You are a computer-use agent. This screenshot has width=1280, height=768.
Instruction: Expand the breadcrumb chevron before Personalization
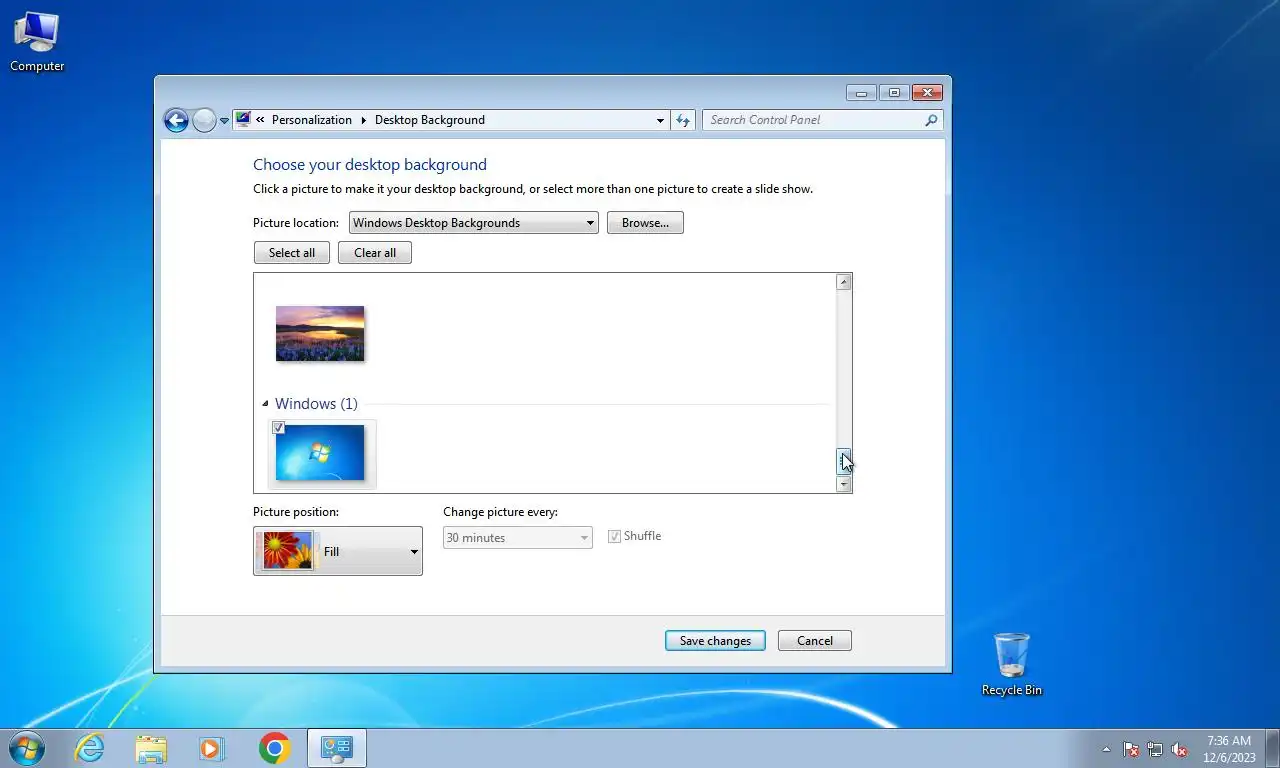[260, 120]
